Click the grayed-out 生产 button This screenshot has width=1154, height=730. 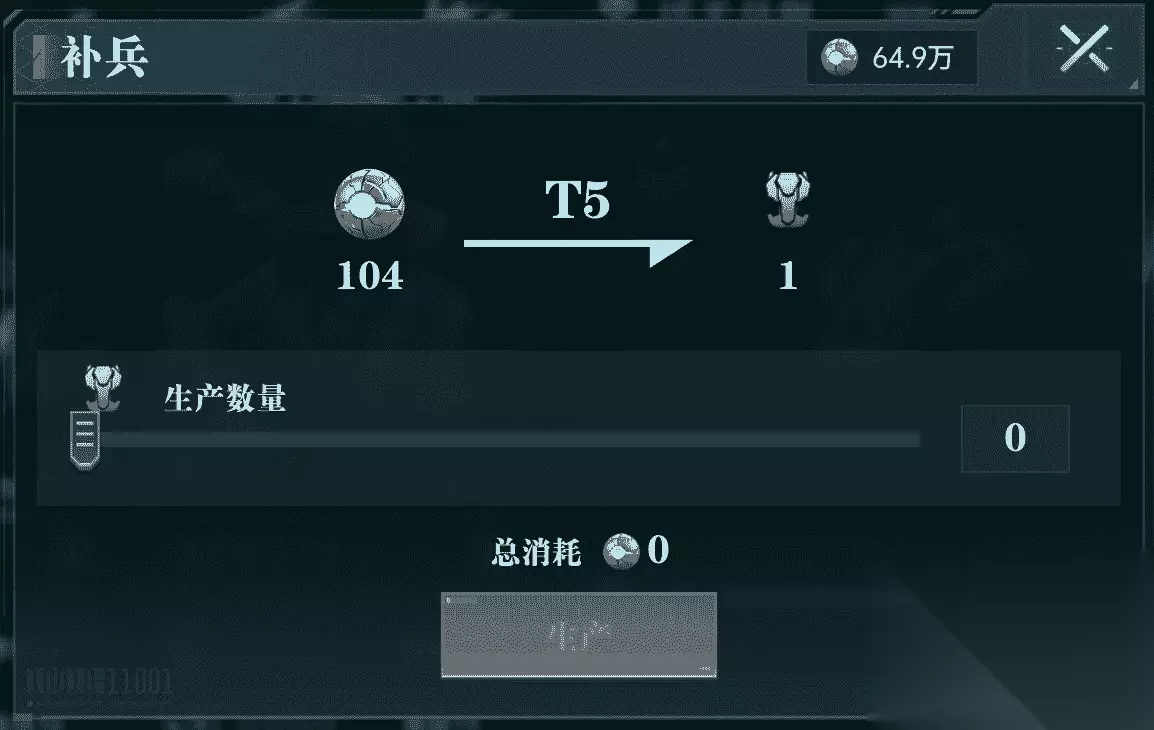tap(578, 634)
